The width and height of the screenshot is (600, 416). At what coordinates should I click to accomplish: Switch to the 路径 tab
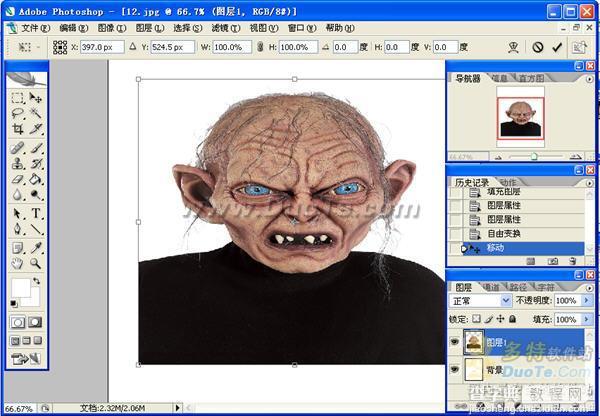tap(518, 287)
